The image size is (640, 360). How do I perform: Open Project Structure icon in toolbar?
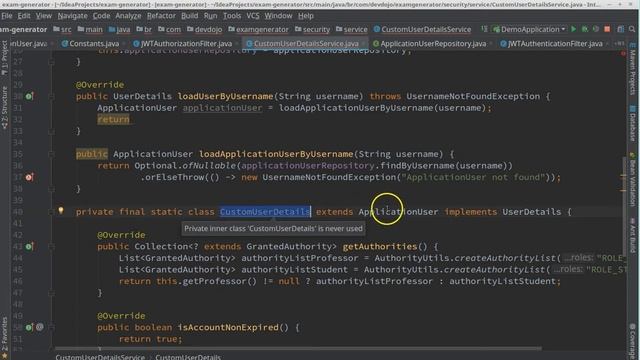click(x=620, y=29)
